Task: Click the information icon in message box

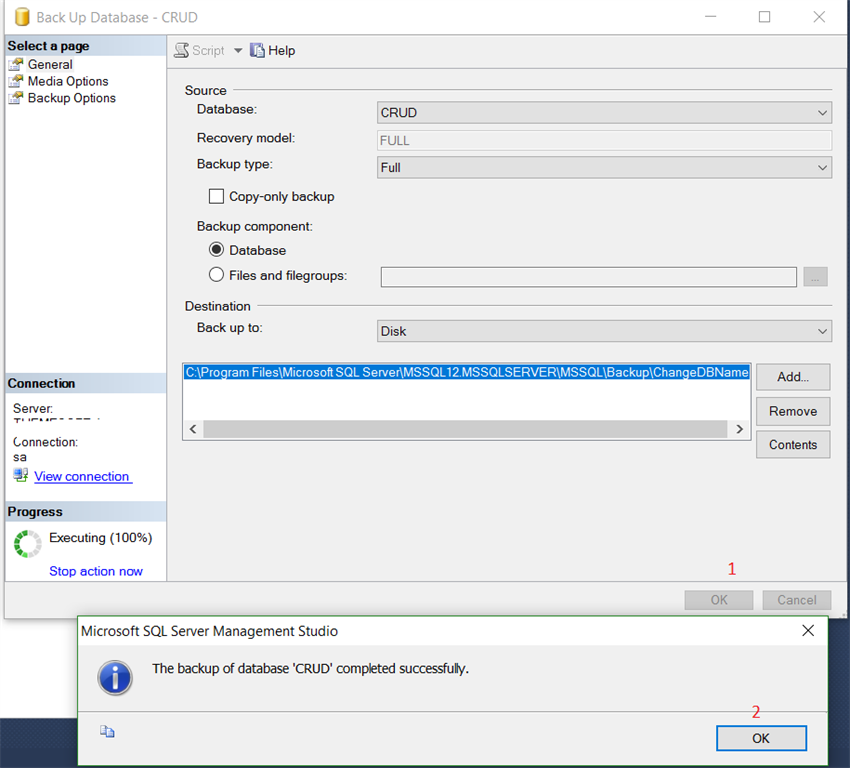Action: click(x=115, y=677)
